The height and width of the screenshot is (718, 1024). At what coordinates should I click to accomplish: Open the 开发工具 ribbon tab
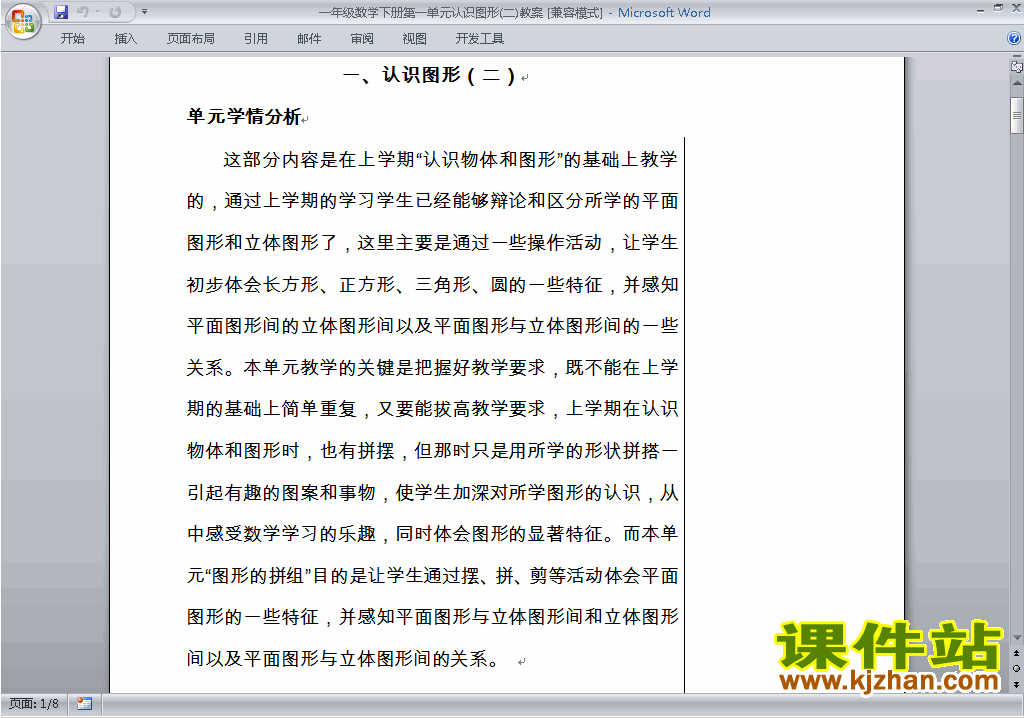point(479,39)
